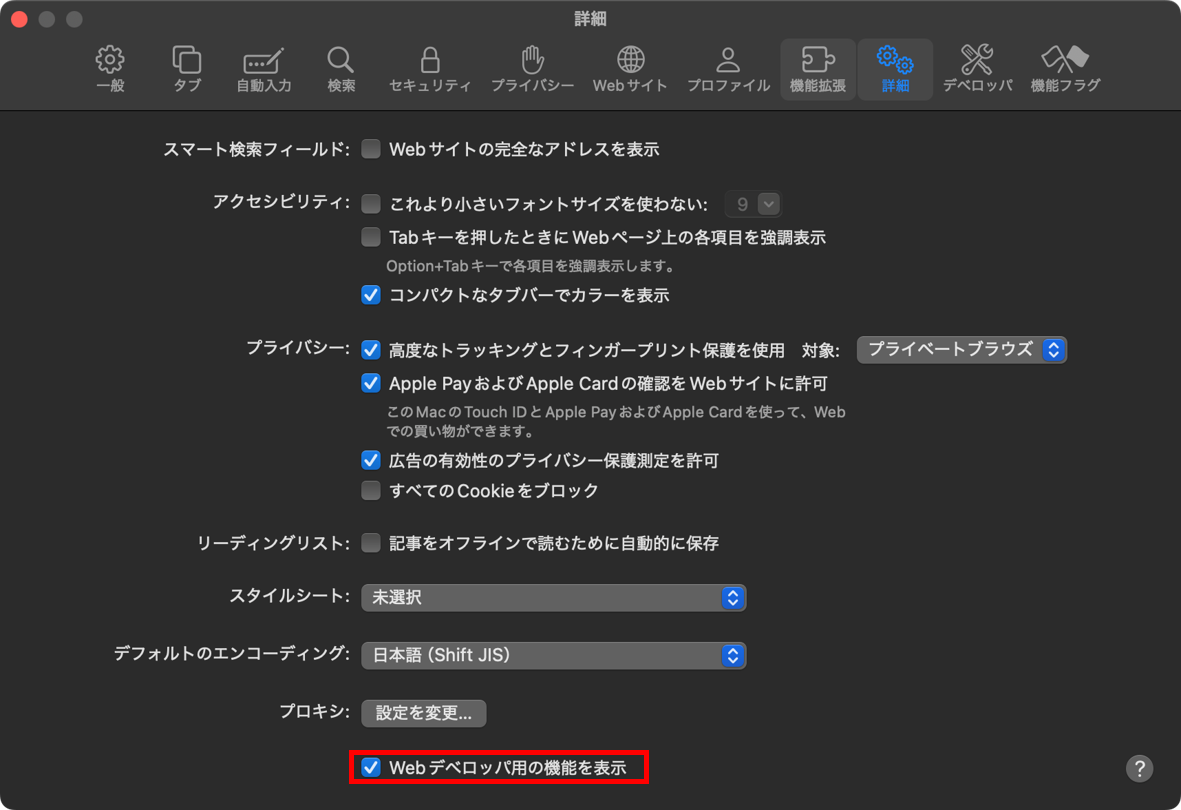Open the タブ (Tabs) settings pane
Screen dimensions: 1181x810
(187, 69)
